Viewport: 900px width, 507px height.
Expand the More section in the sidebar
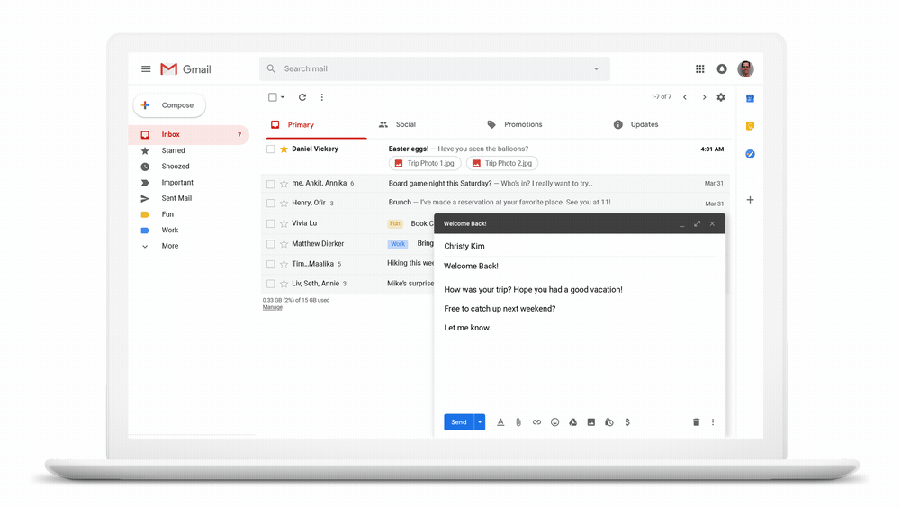(x=169, y=246)
